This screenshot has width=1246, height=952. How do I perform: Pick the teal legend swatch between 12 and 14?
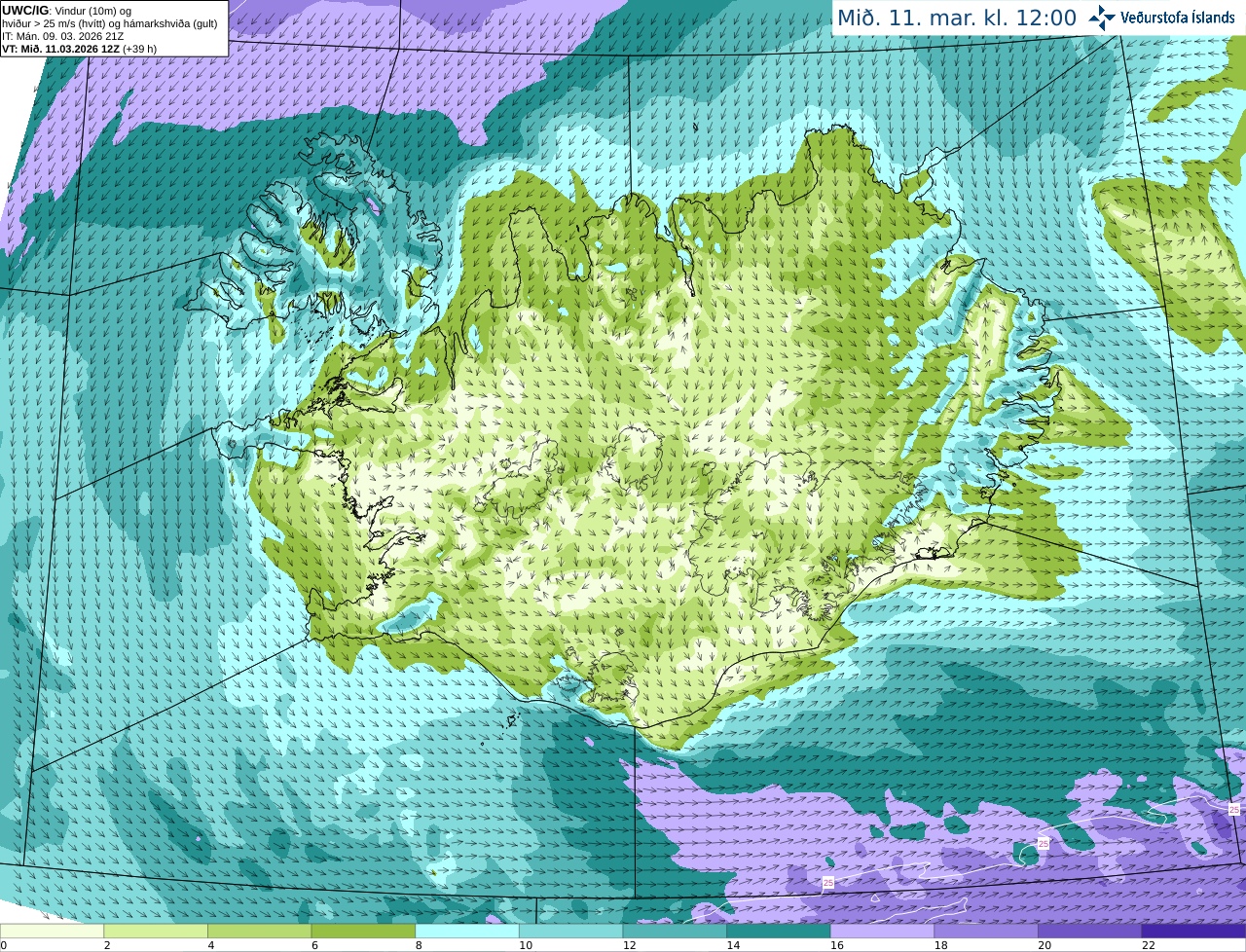[x=675, y=932]
